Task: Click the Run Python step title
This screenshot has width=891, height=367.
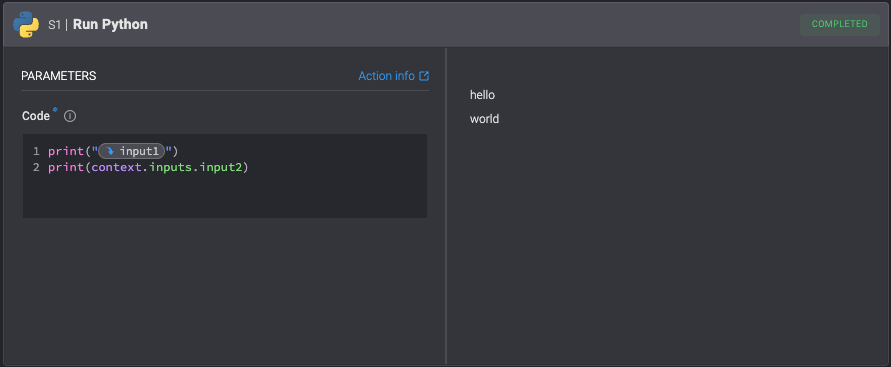Action: [x=110, y=24]
